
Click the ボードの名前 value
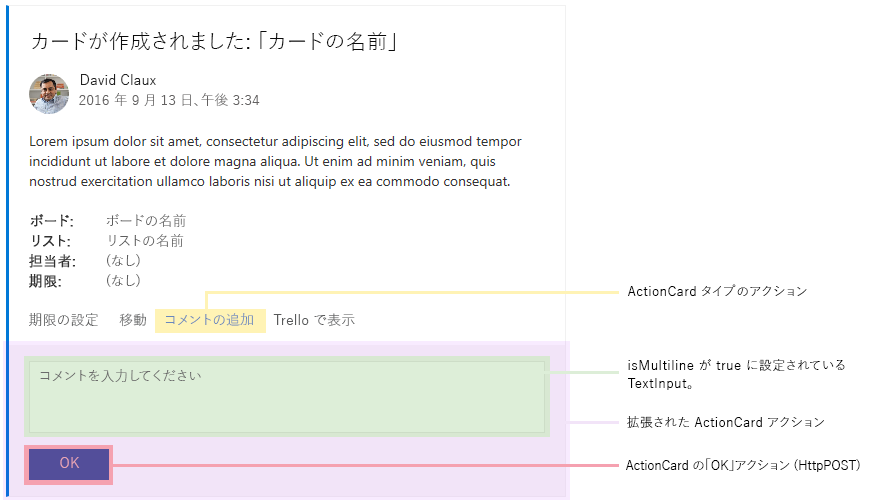(146, 221)
